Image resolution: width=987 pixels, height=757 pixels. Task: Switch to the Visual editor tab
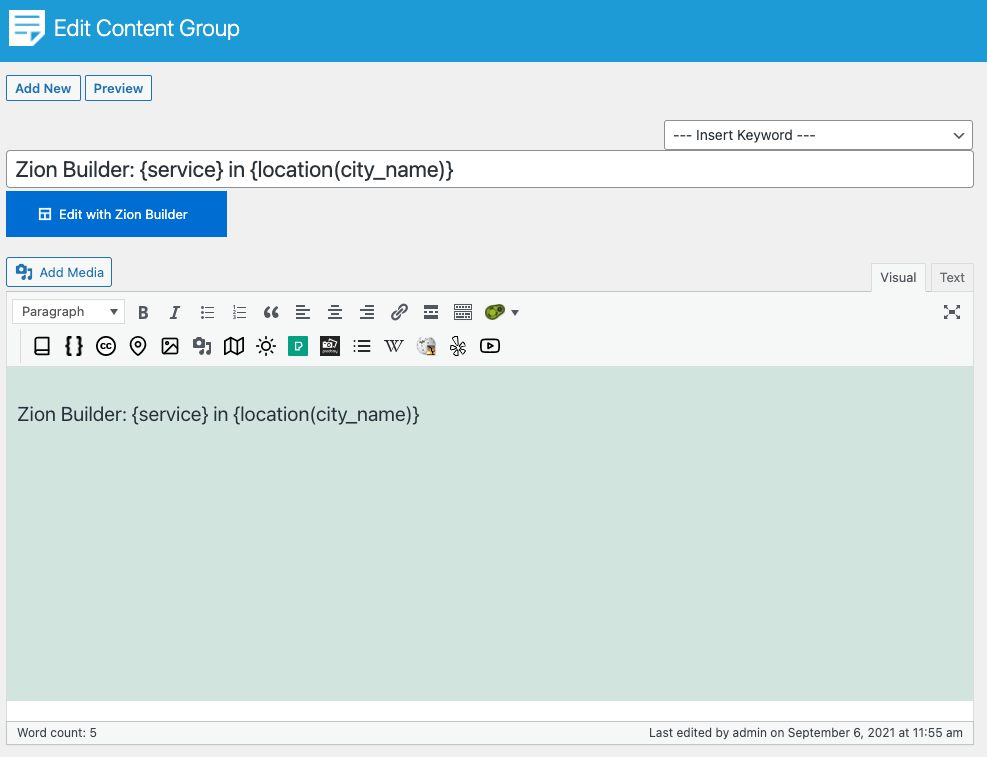[x=898, y=278]
